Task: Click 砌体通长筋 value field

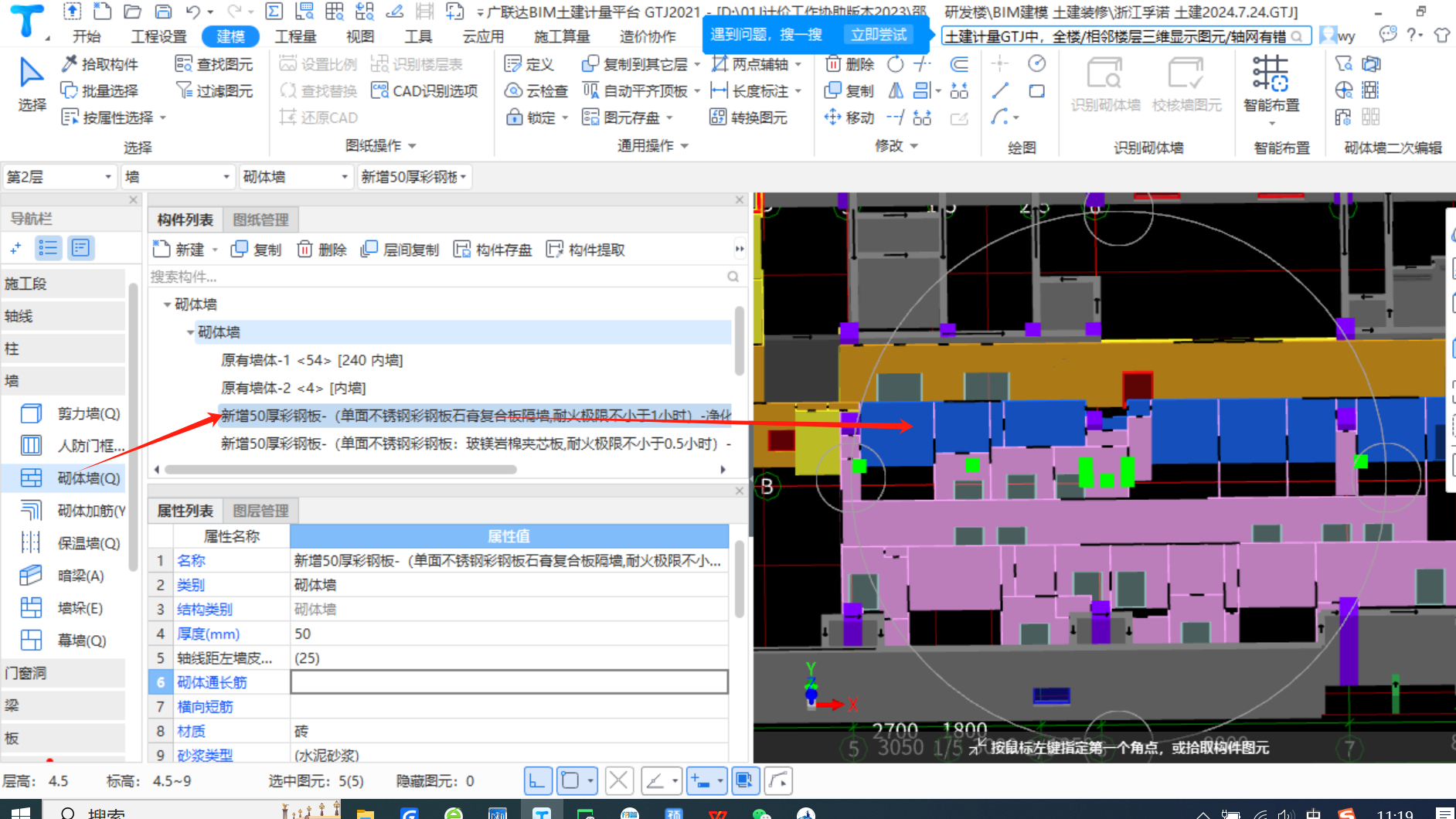Action: 509,682
